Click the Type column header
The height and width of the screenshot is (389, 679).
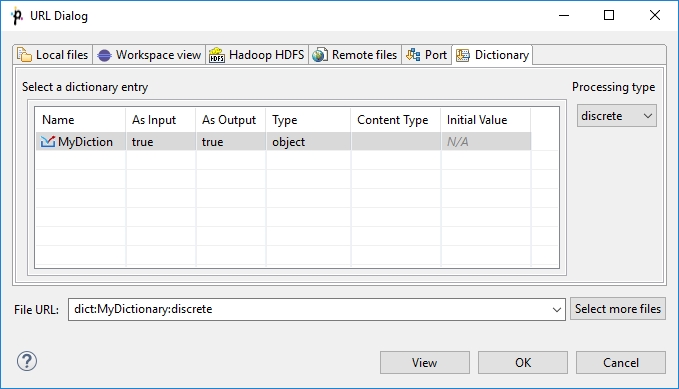308,120
